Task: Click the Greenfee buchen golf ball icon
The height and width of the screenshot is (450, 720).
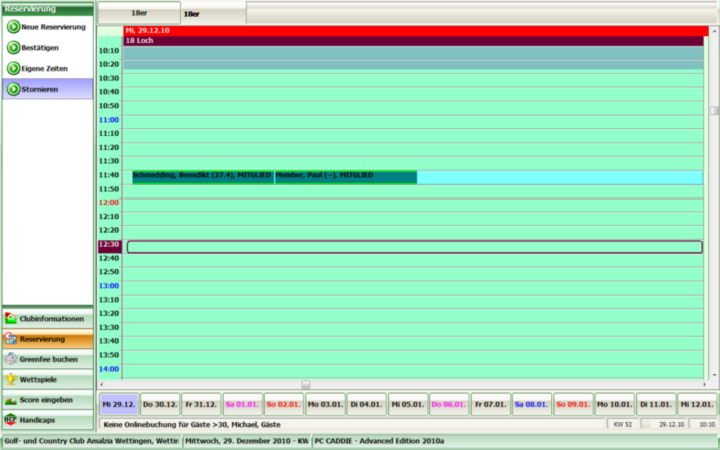Action: point(11,358)
